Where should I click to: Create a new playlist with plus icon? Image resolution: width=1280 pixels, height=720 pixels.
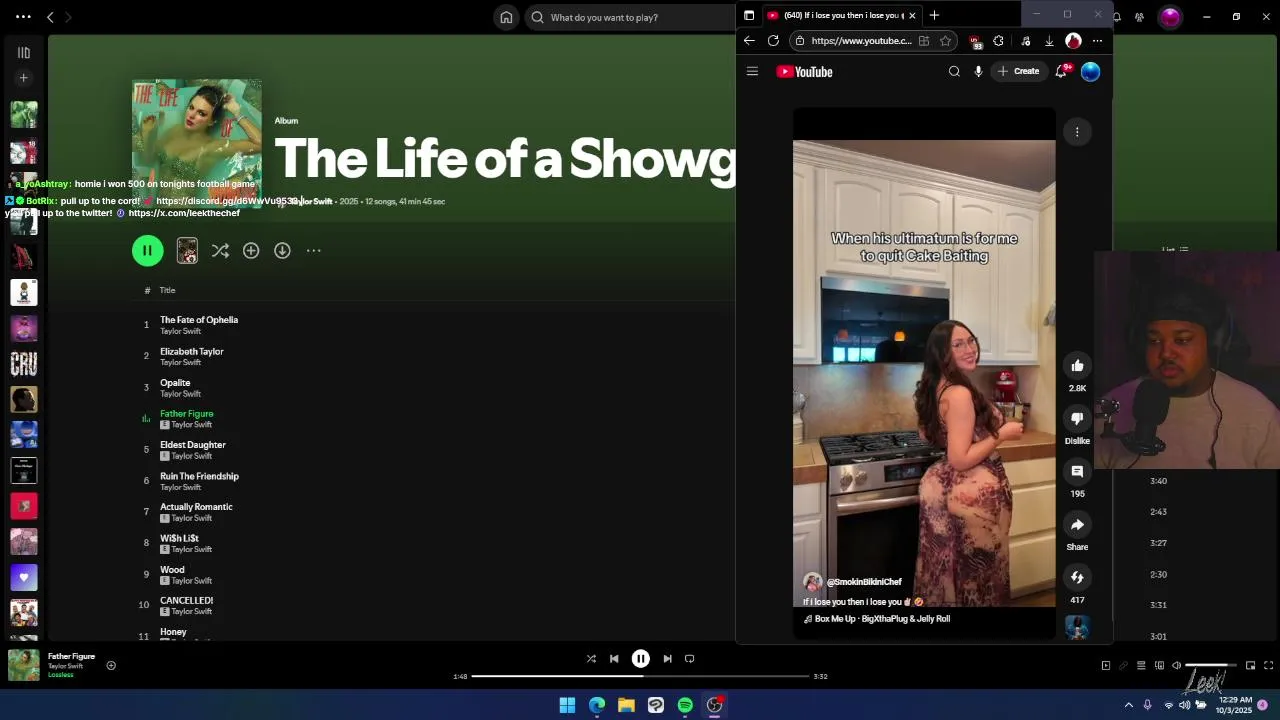pyautogui.click(x=24, y=78)
